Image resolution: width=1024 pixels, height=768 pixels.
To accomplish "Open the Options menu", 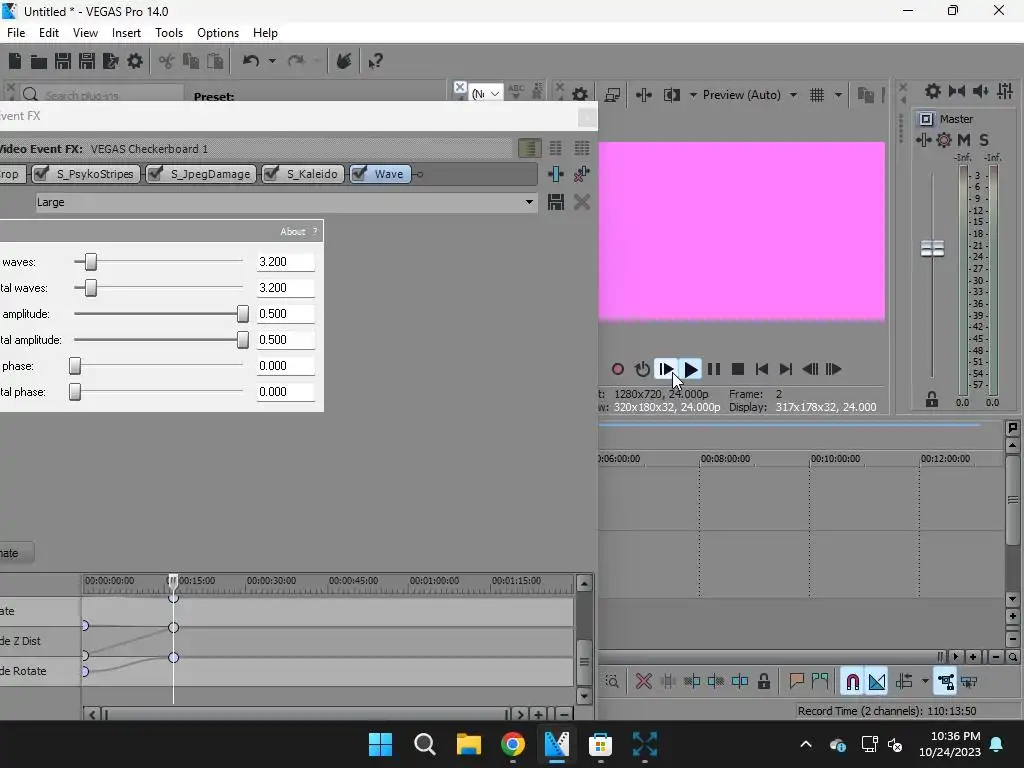I will [x=217, y=33].
